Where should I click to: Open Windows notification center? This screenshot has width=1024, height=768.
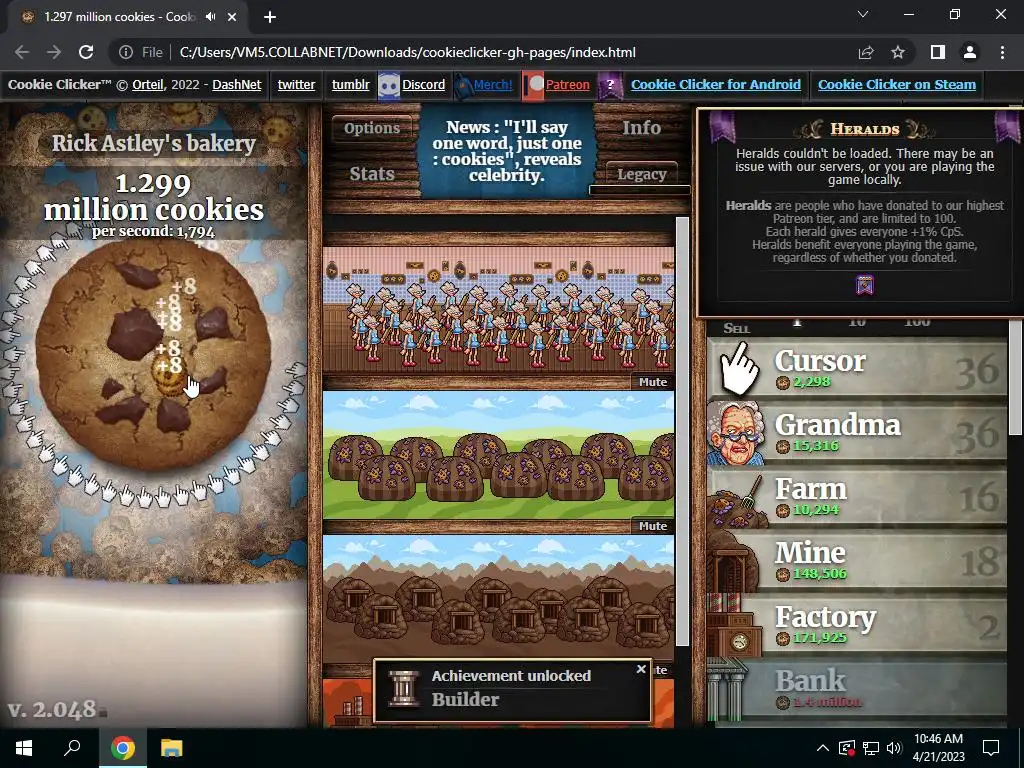[991, 748]
